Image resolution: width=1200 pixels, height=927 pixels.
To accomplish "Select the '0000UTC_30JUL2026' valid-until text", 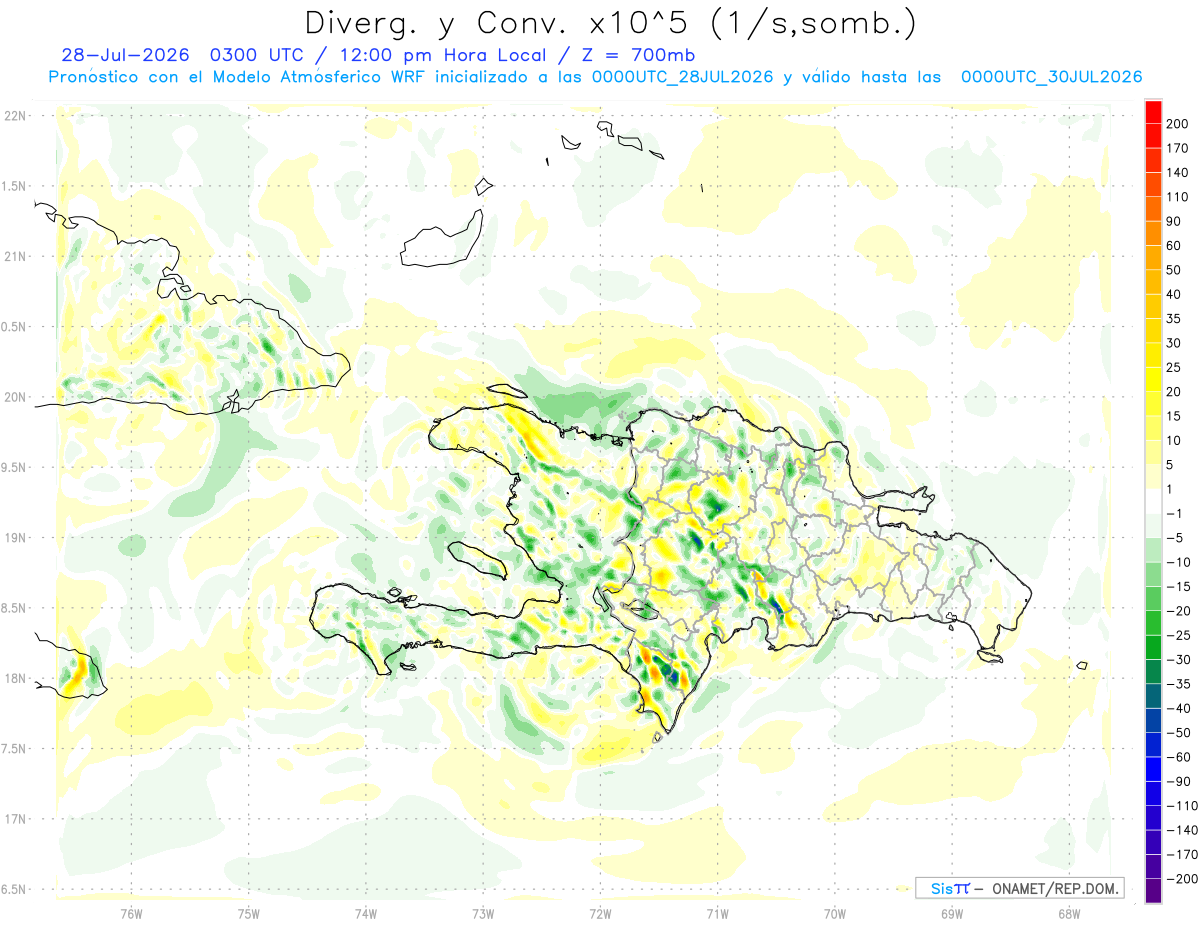I will (x=1052, y=77).
